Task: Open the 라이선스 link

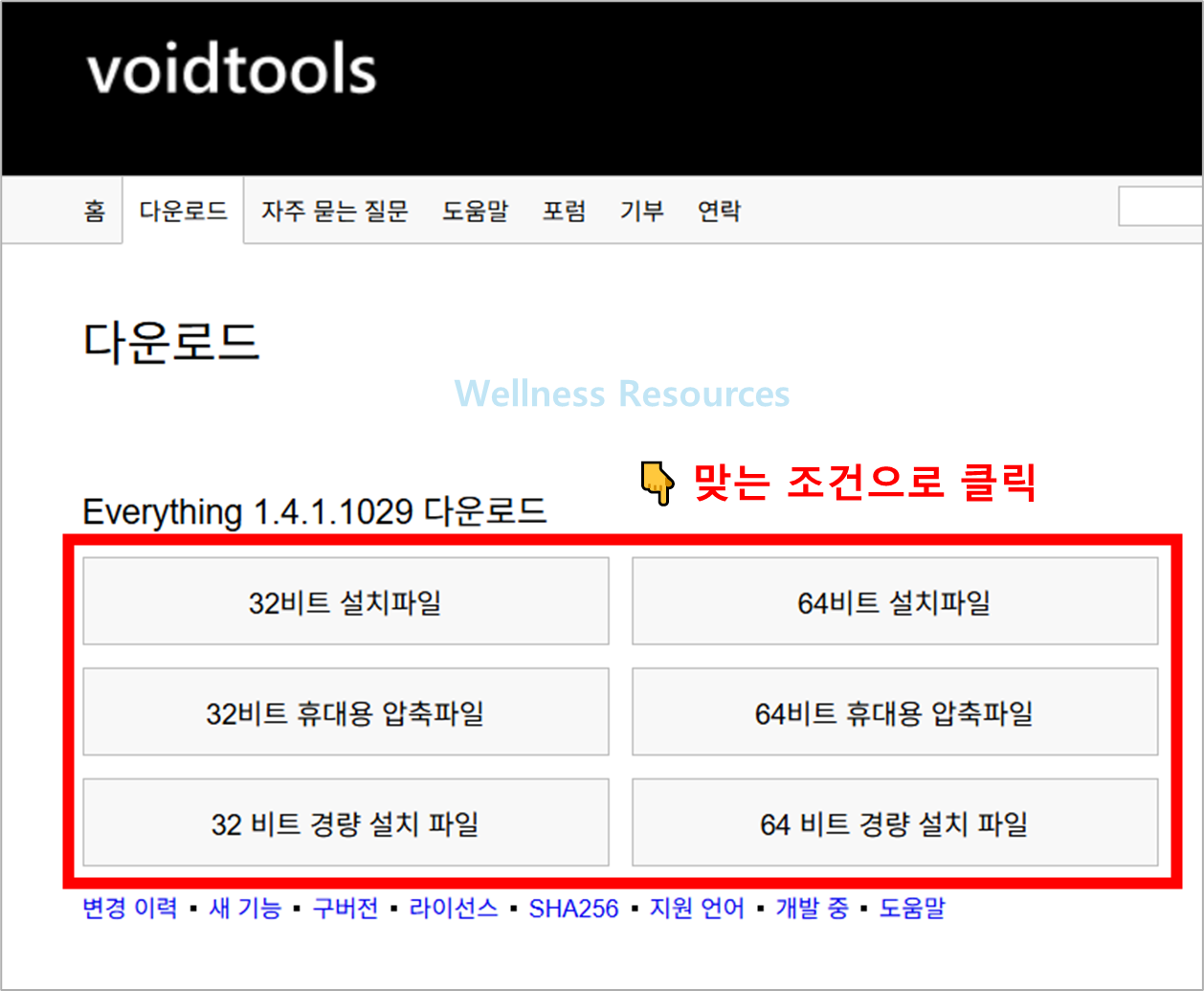Action: (x=454, y=908)
